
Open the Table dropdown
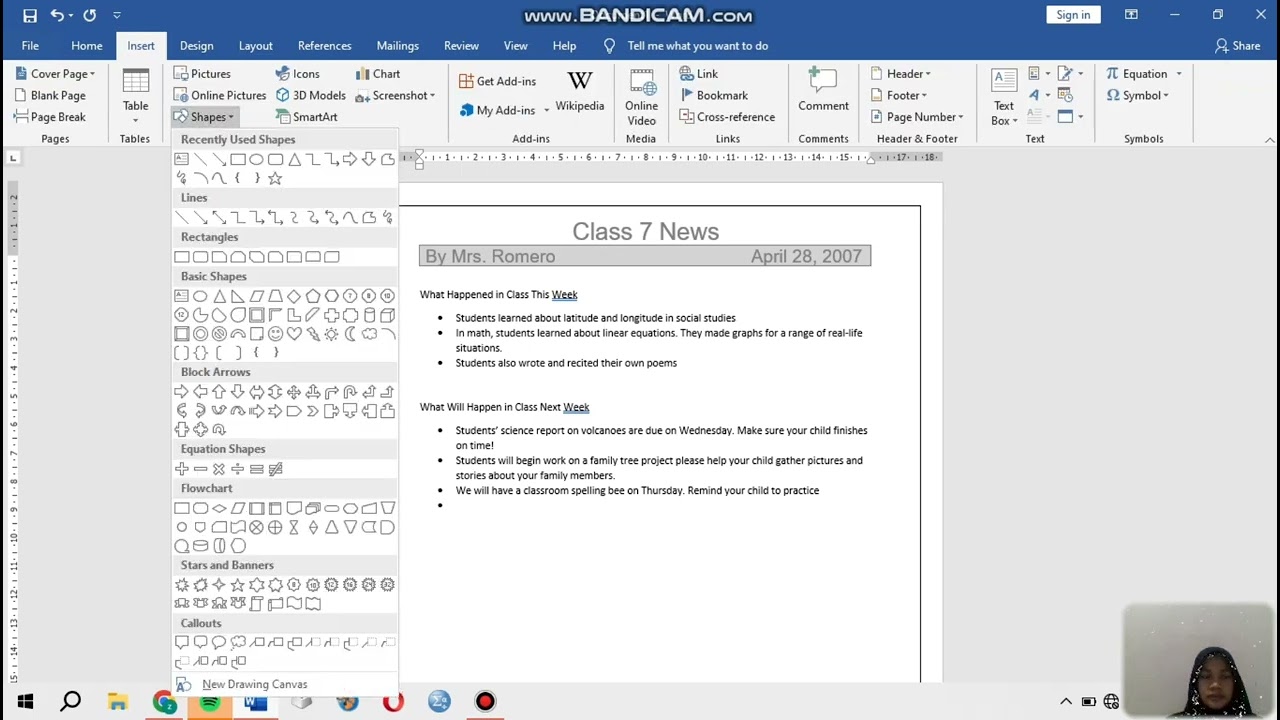tap(135, 96)
